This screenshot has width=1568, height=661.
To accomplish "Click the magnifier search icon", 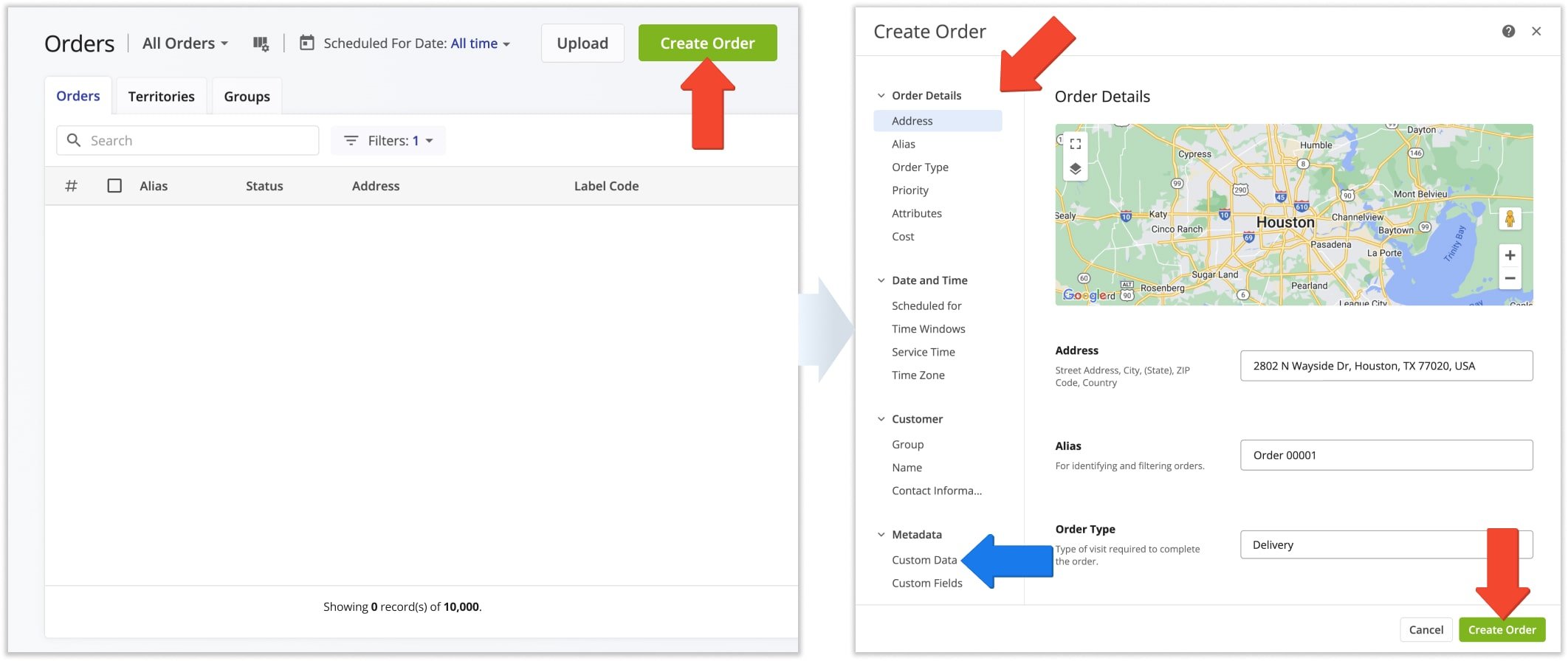I will 74,140.
